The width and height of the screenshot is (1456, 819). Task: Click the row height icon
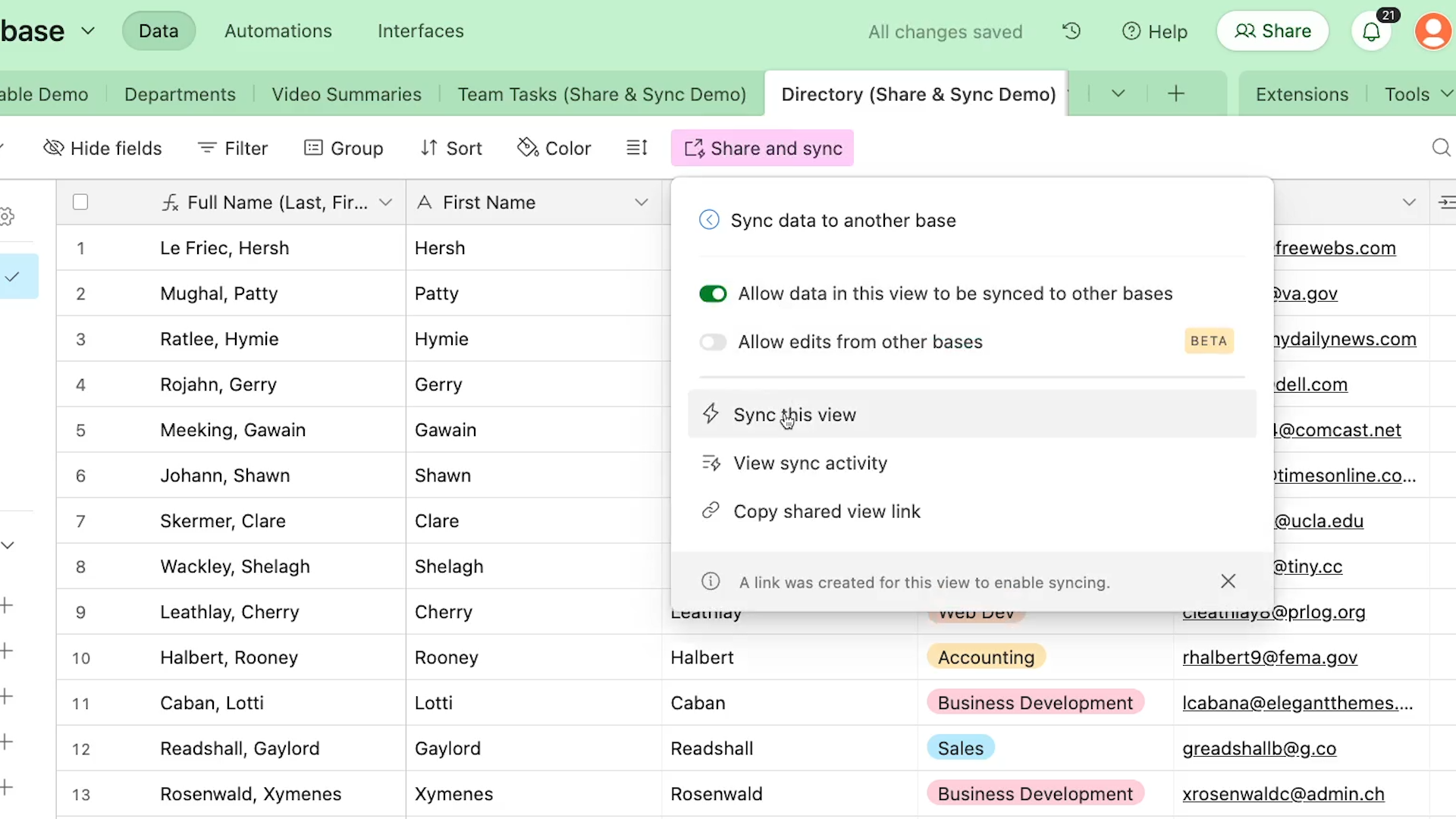pyautogui.click(x=637, y=148)
